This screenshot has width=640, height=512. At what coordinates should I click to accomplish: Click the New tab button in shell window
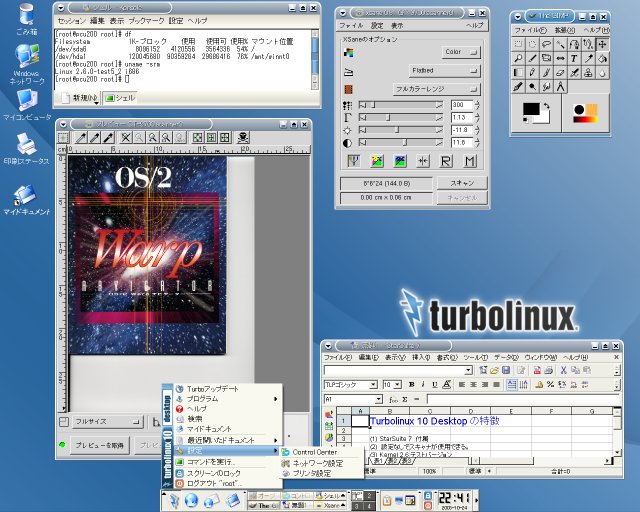point(80,98)
